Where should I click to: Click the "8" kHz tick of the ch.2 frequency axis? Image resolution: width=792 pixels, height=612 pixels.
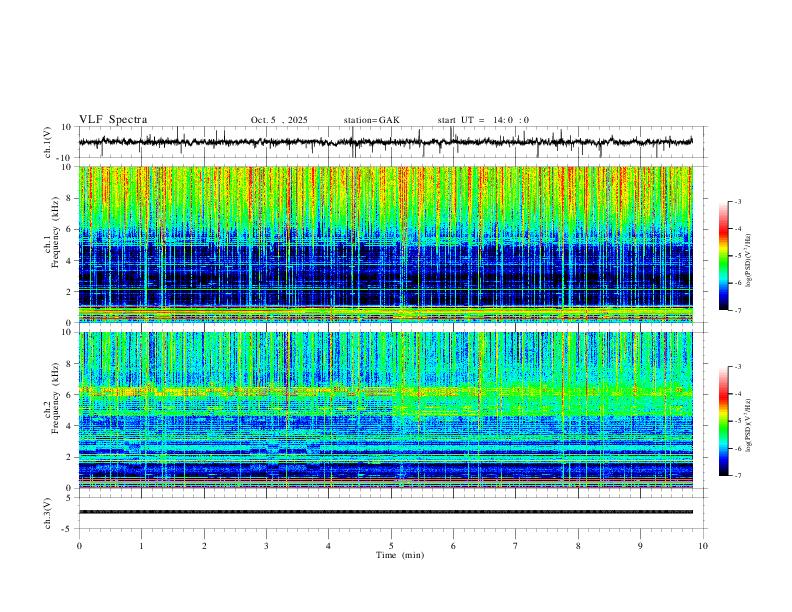point(70,364)
